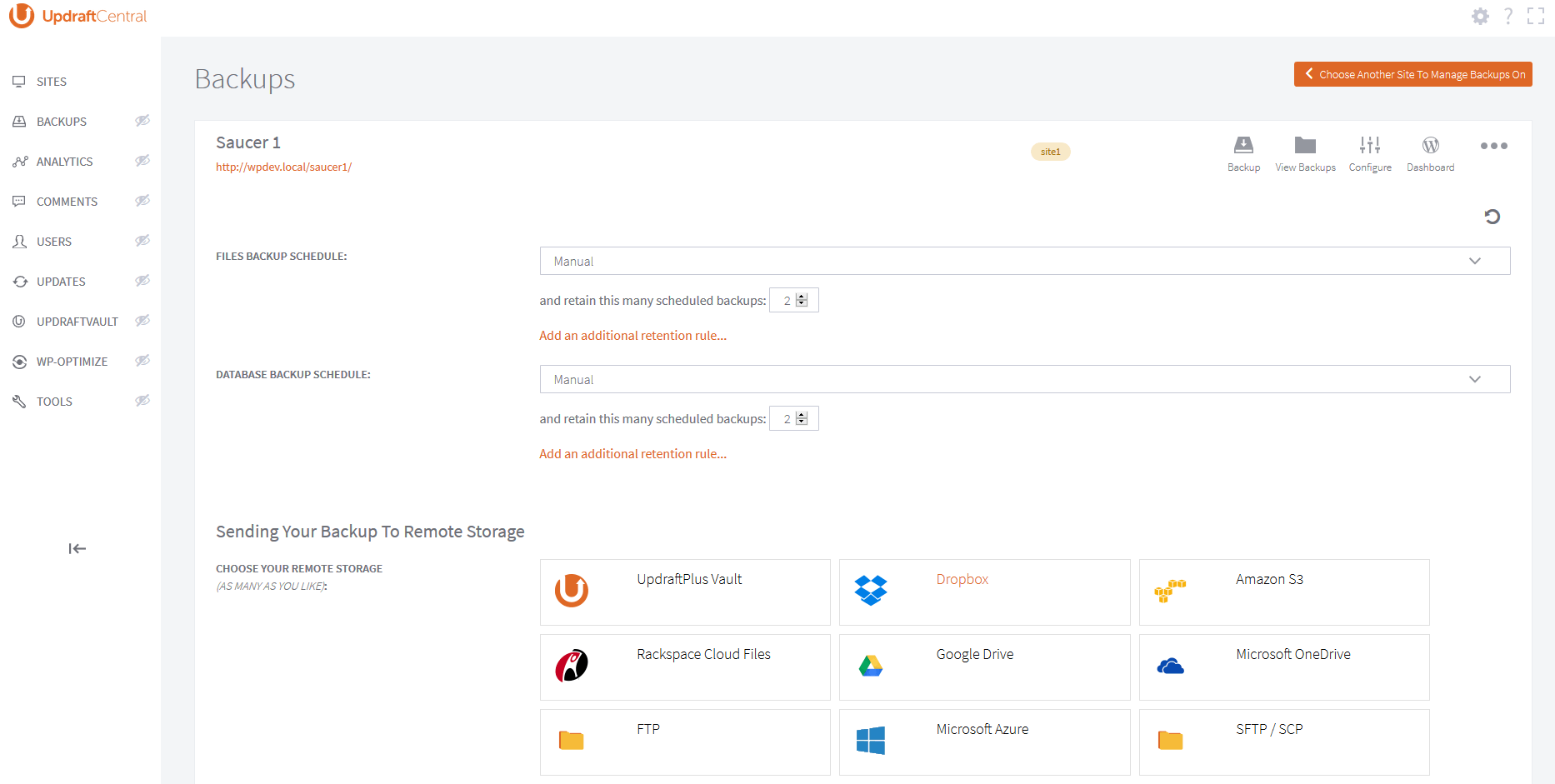Toggle visibility of Comments menu item
Screen dimensions: 1555x784
click(x=142, y=201)
